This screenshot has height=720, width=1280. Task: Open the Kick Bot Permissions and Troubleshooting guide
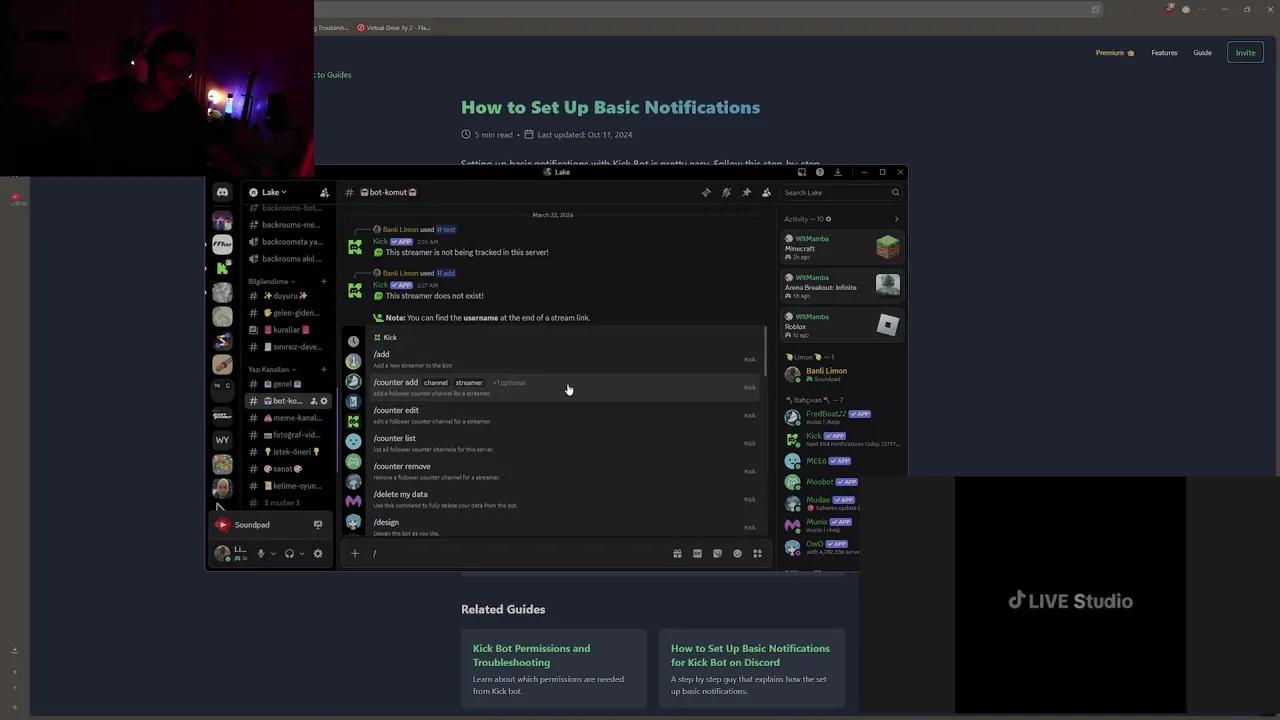pyautogui.click(x=553, y=668)
